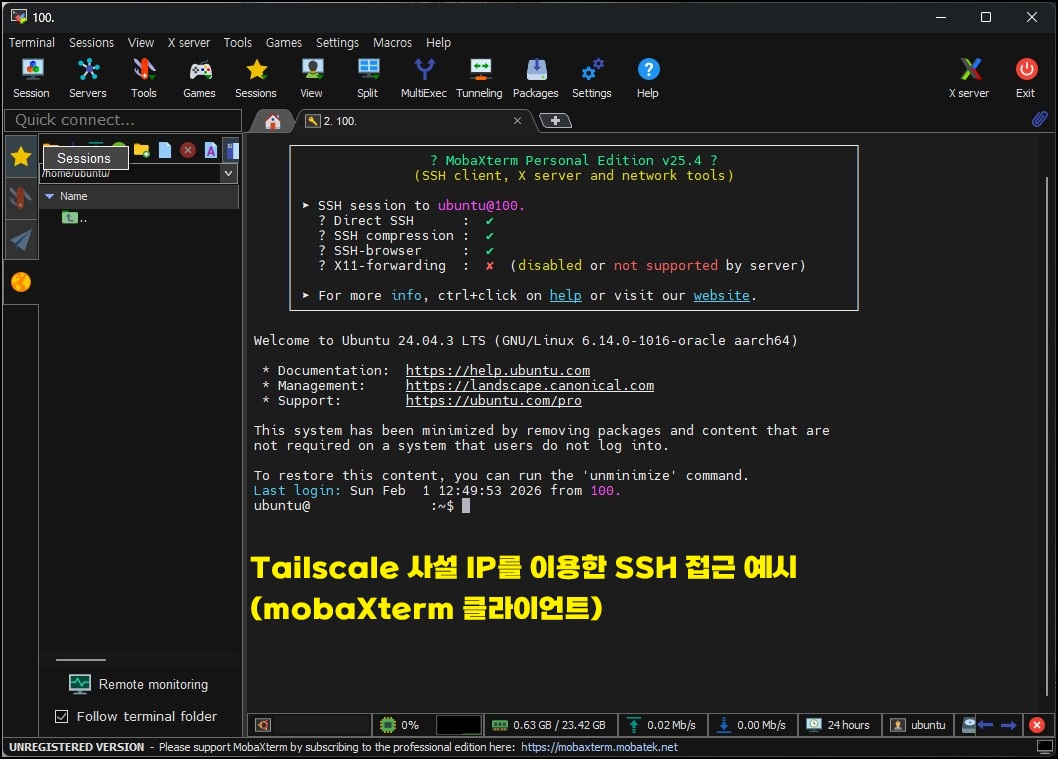Select the Tools knife sidebar tab
The width and height of the screenshot is (1058, 759).
pyautogui.click(x=21, y=198)
